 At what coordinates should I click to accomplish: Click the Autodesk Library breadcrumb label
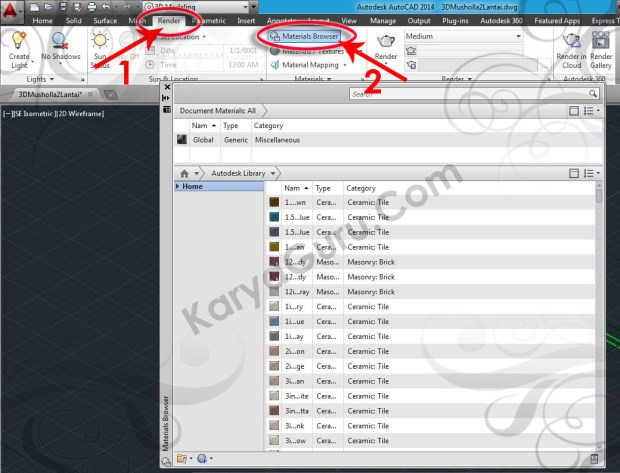tap(238, 173)
